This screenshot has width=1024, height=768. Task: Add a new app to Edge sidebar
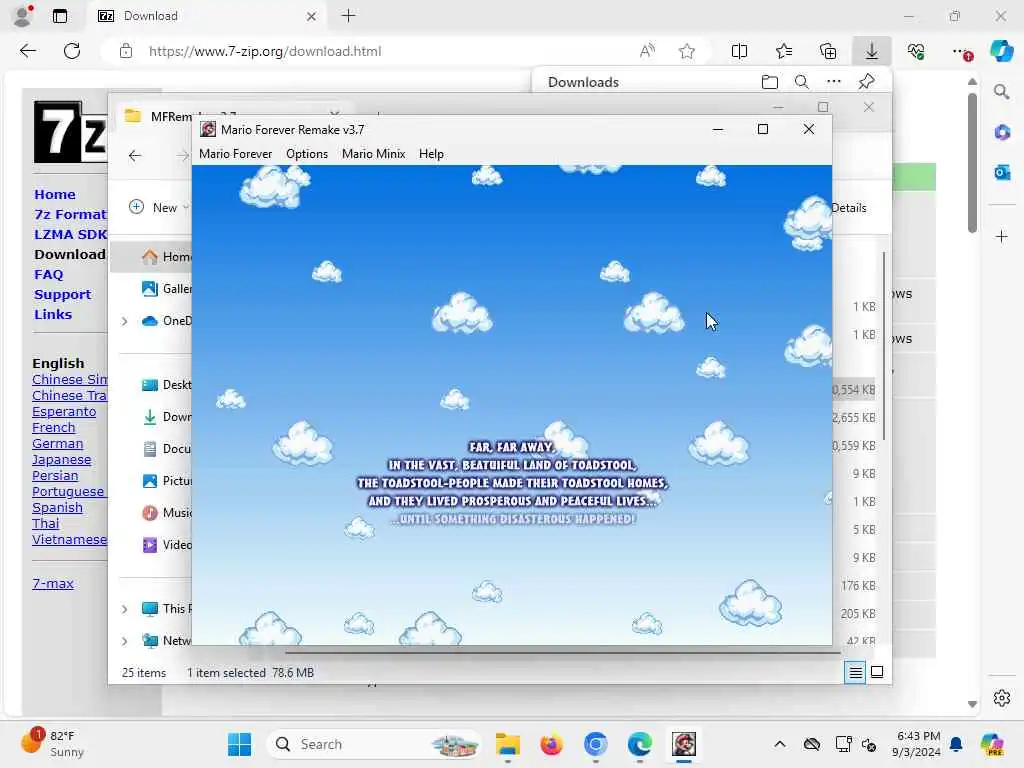[1002, 236]
